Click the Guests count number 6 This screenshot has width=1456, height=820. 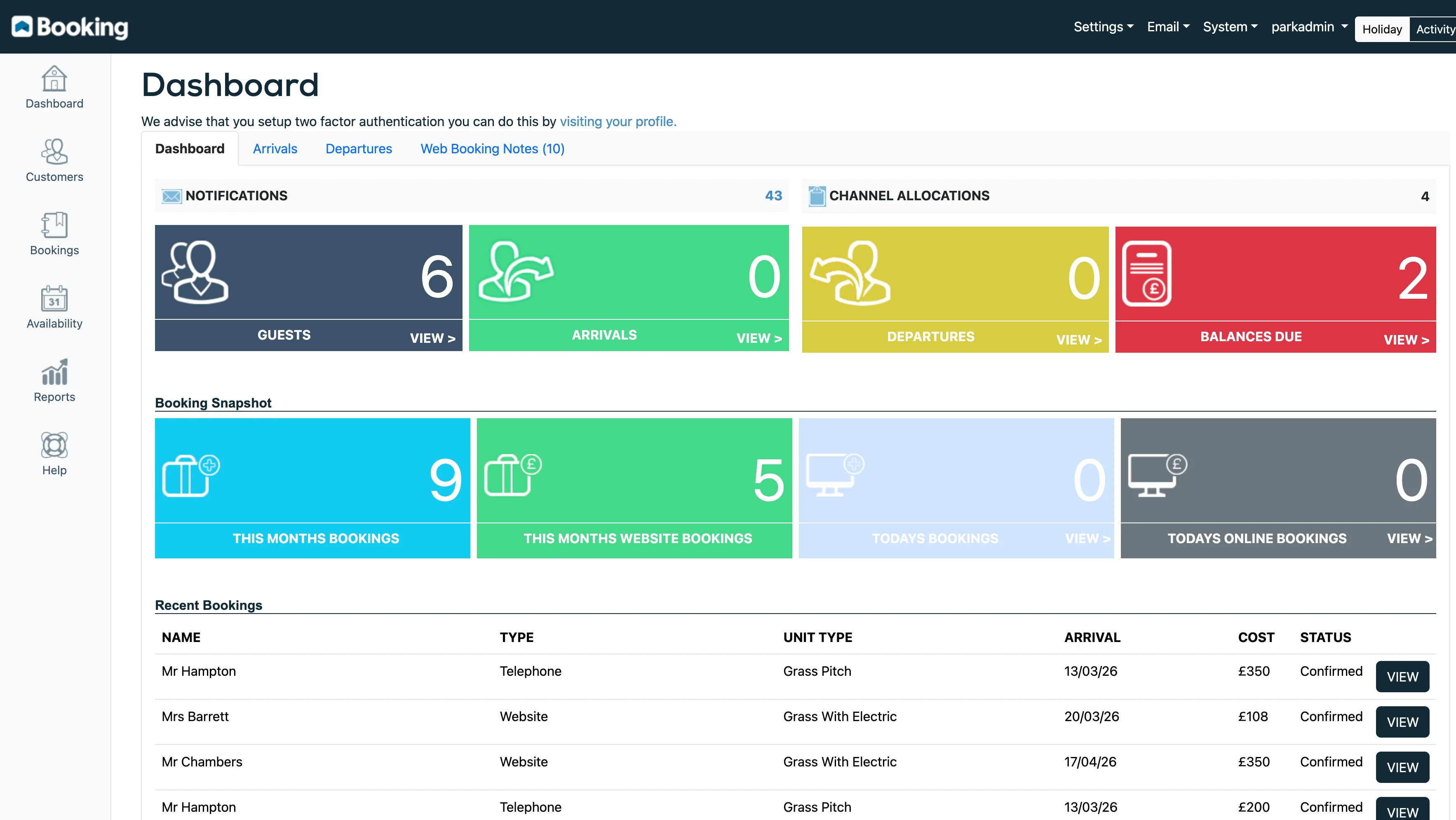coord(437,277)
